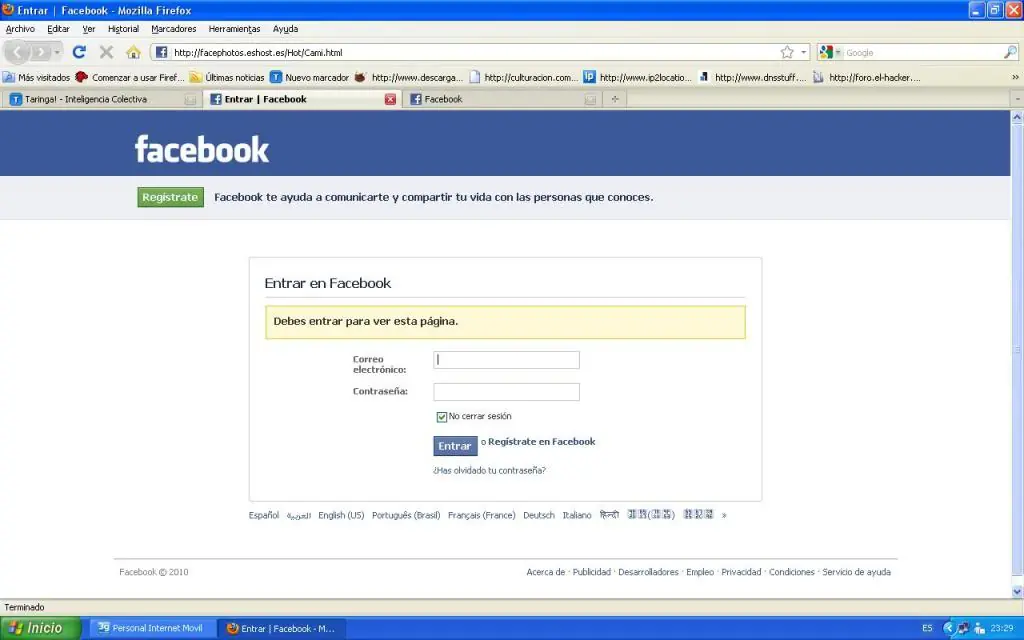The image size is (1024, 640).
Task: Click the page scrollbar down arrow
Action: [x=1017, y=592]
